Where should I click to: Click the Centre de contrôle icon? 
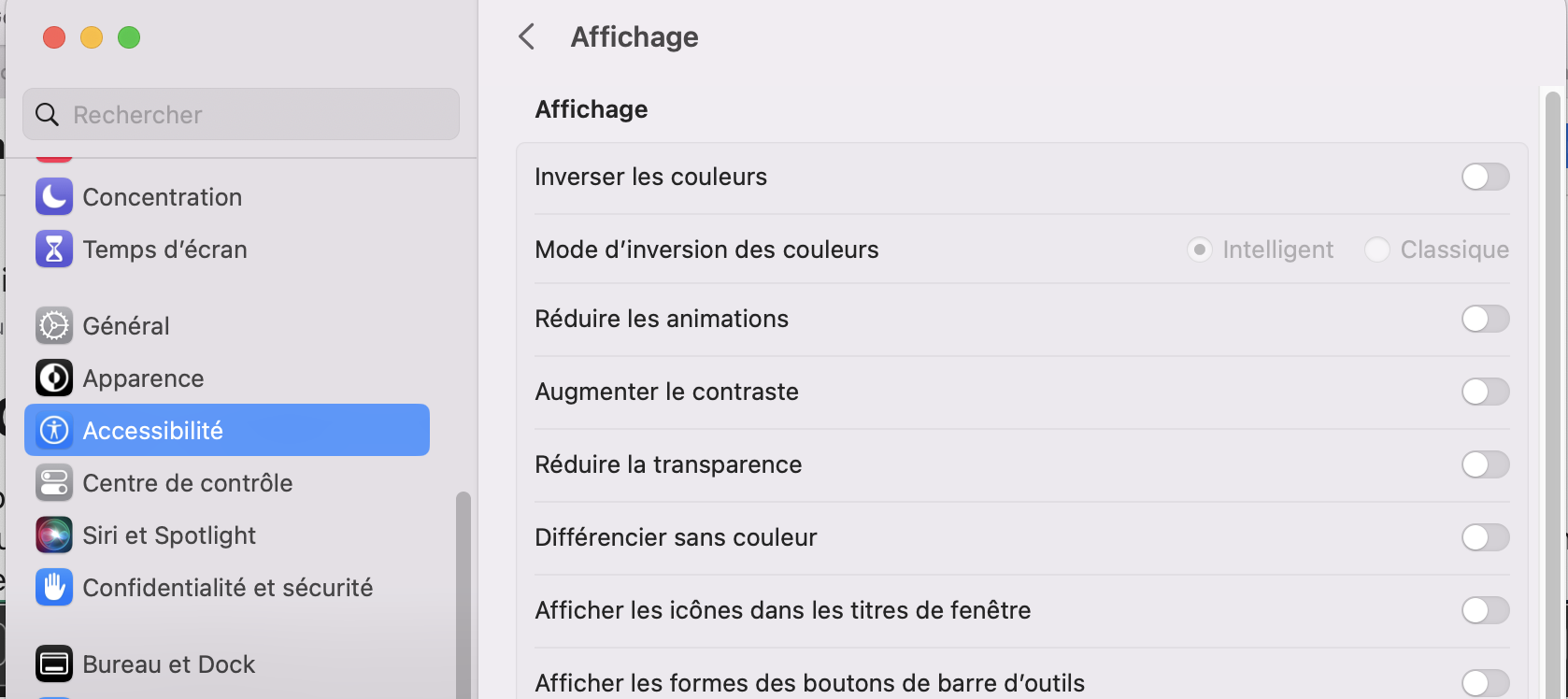(54, 483)
